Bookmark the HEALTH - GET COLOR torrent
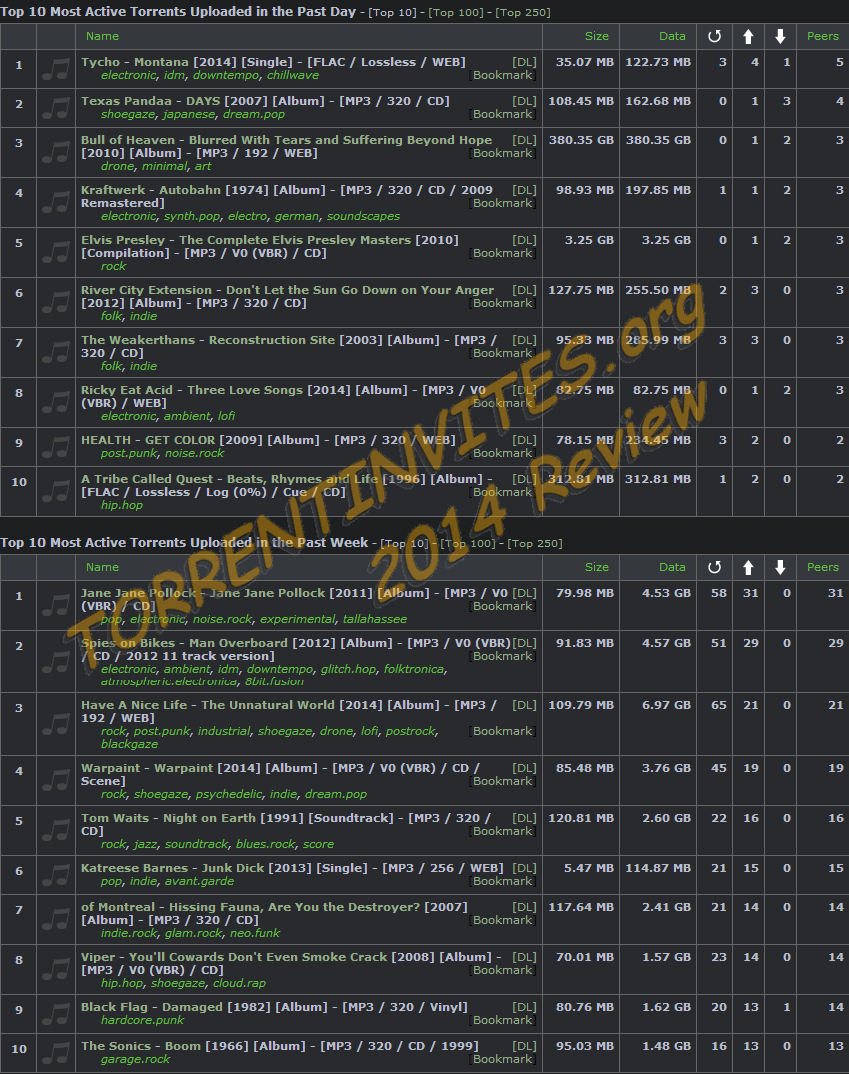 click(x=503, y=453)
